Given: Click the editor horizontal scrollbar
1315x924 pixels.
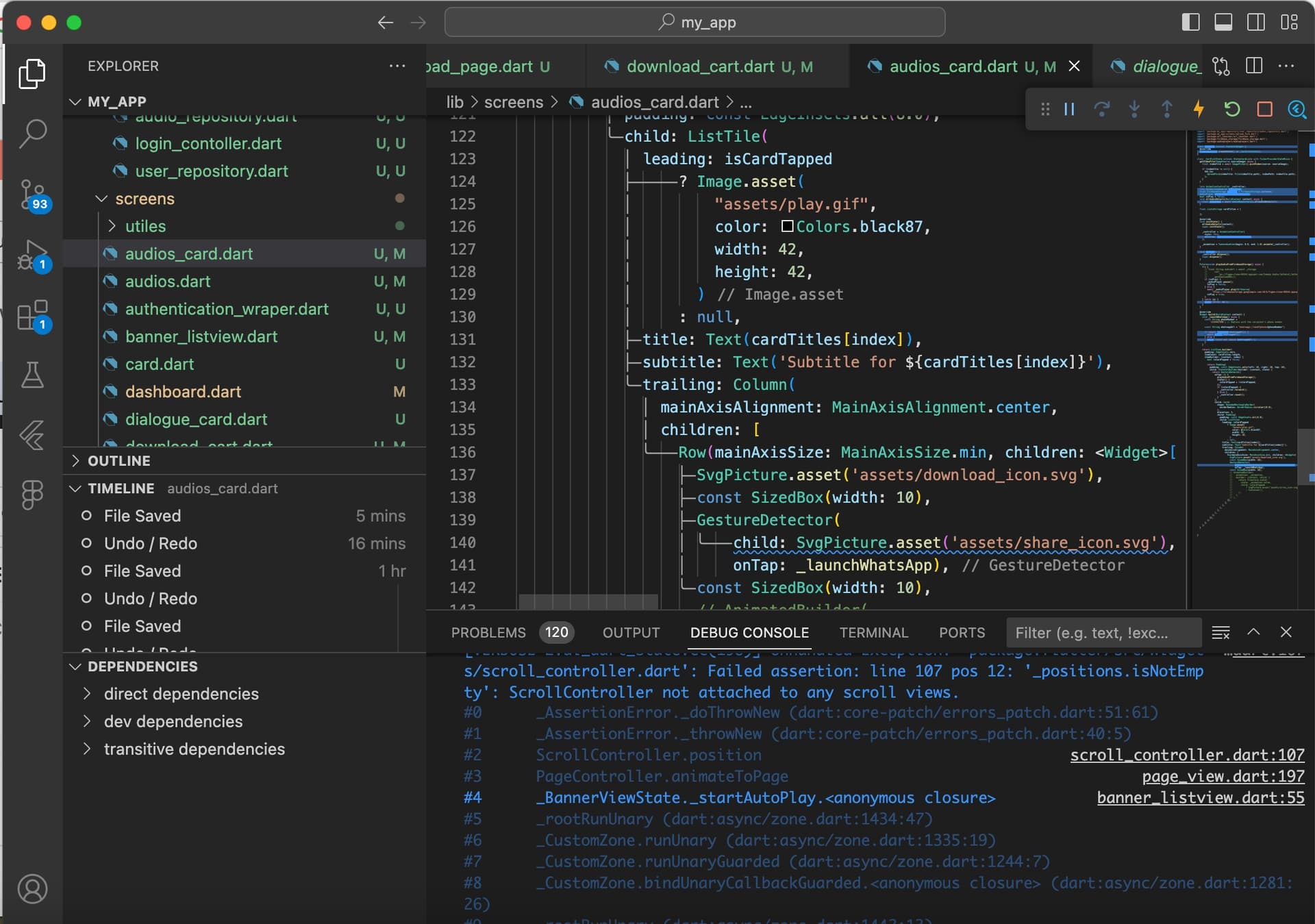Looking at the screenshot, I should (588, 601).
